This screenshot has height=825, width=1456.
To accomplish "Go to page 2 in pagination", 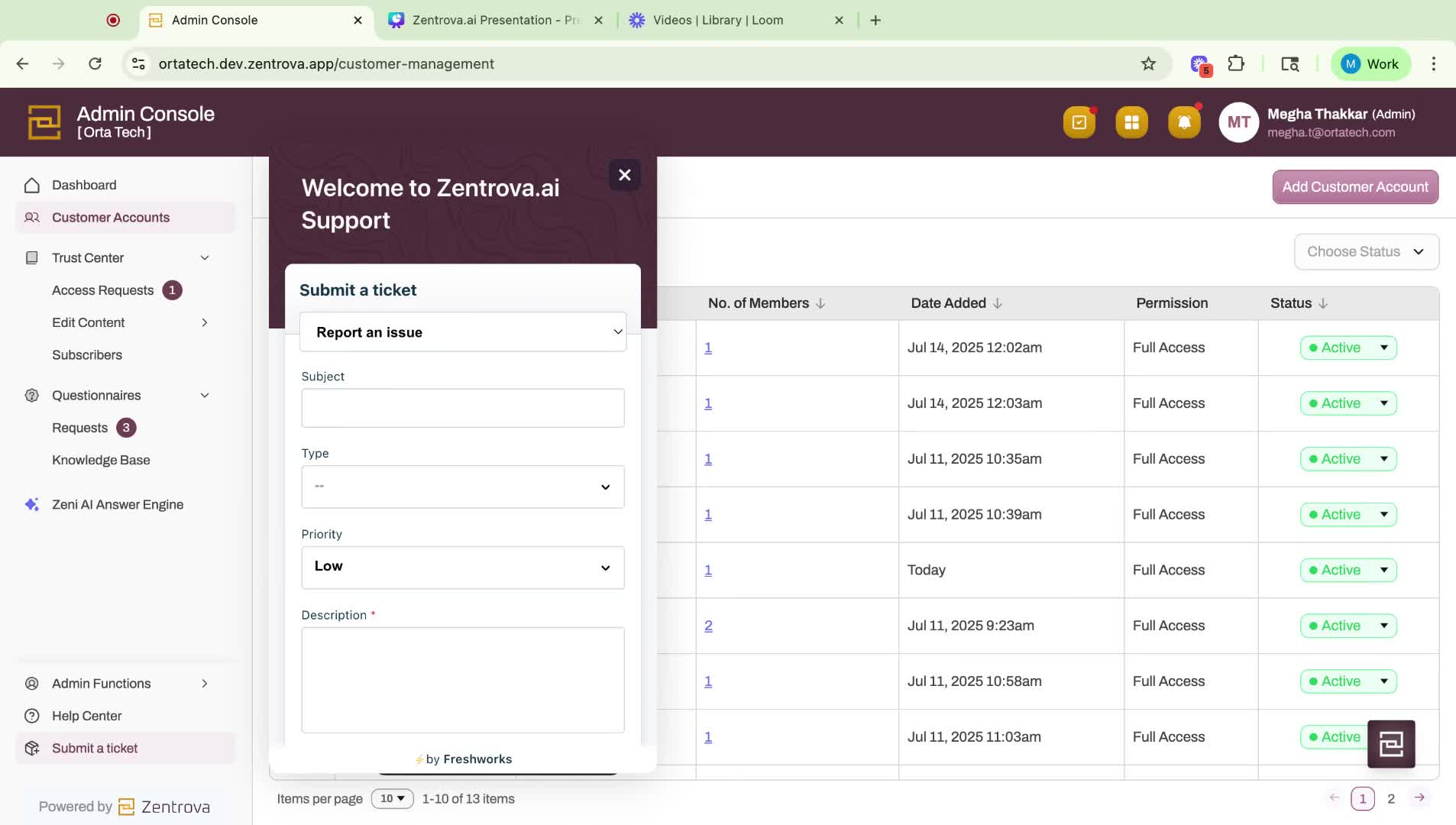I will point(1391,799).
